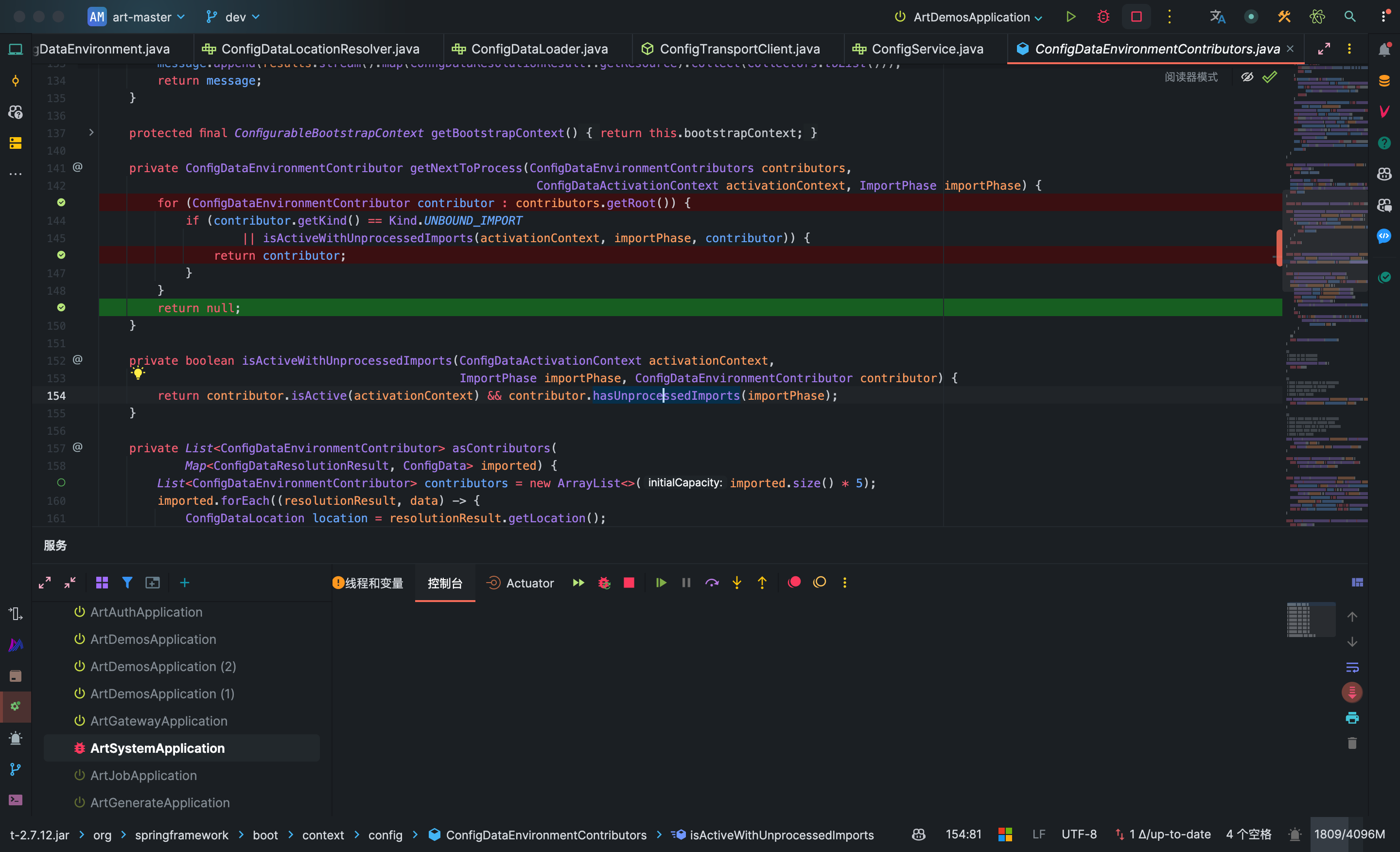
Task: Click the Mute Breakpoints icon
Action: 819,582
